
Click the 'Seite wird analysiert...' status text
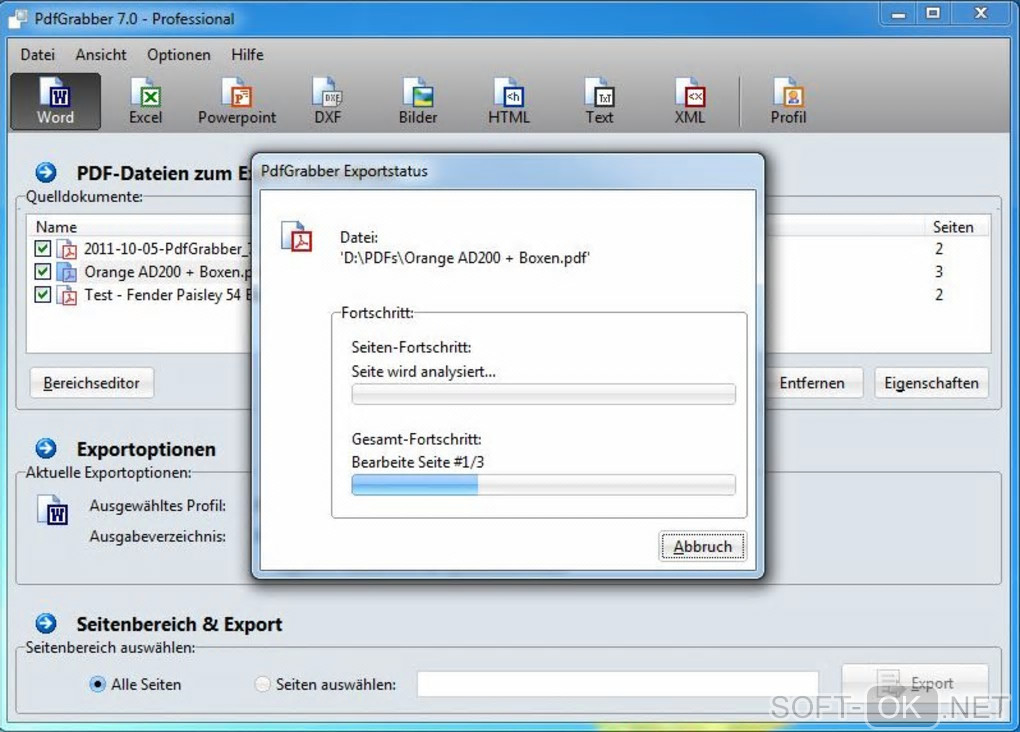click(423, 372)
